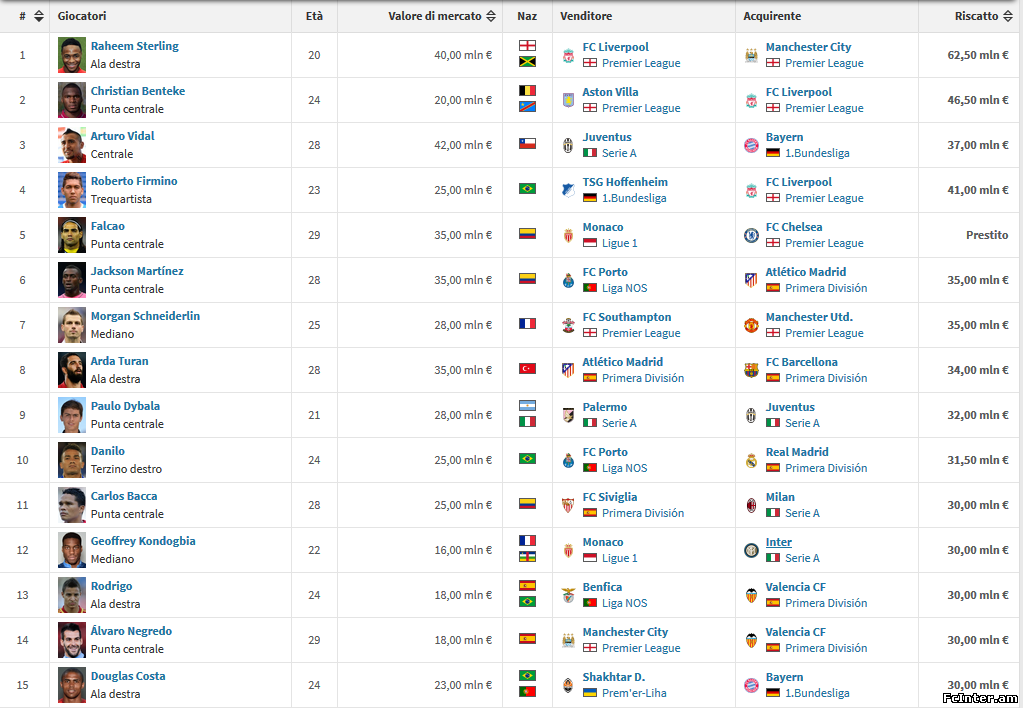The height and width of the screenshot is (708, 1023).
Task: Click the FC Chelsea crest in Falcao row
Action: click(752, 235)
